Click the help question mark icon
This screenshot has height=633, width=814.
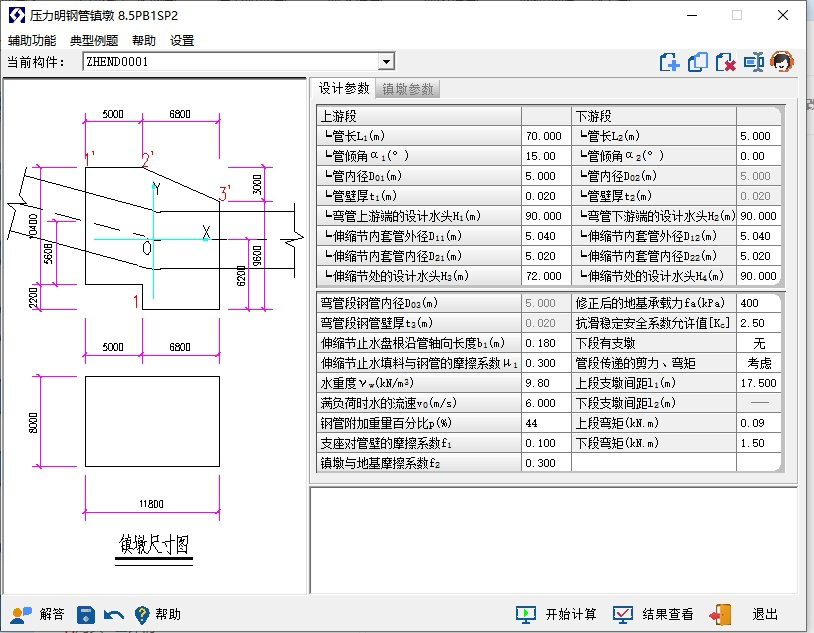pyautogui.click(x=142, y=615)
